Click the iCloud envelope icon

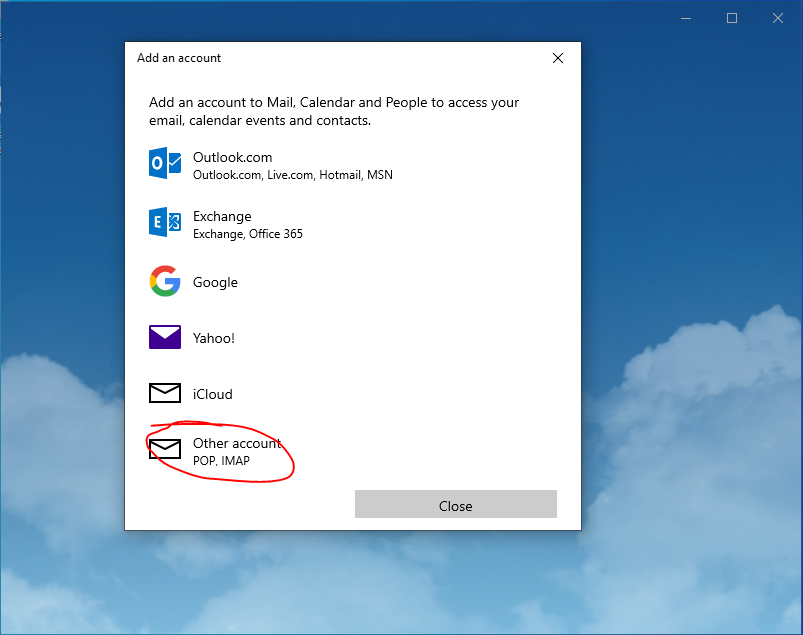coord(165,394)
